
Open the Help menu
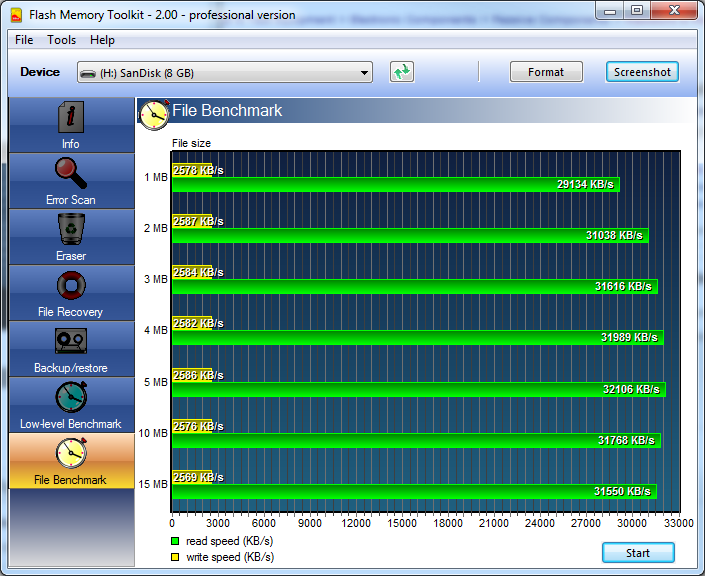pos(102,40)
